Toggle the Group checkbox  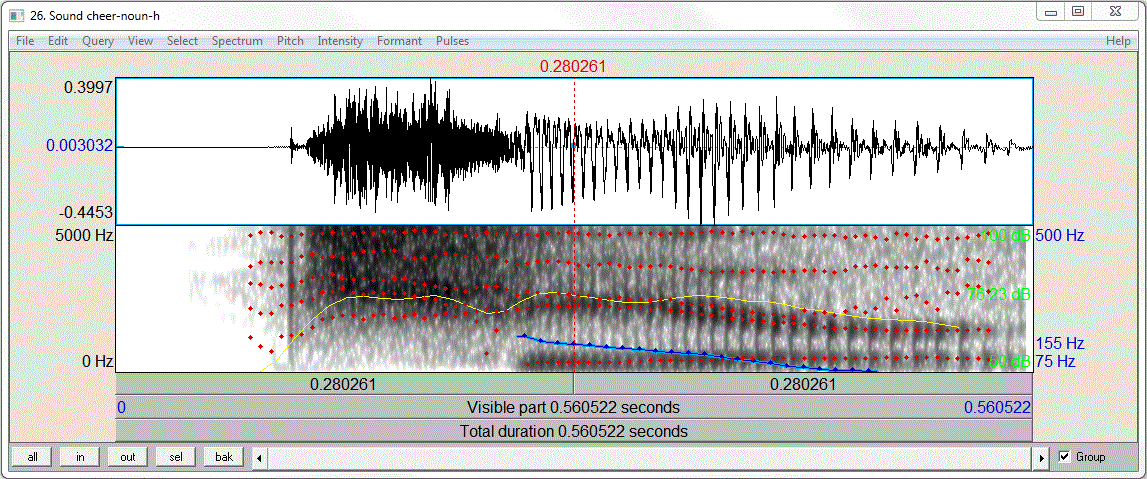(x=1064, y=457)
